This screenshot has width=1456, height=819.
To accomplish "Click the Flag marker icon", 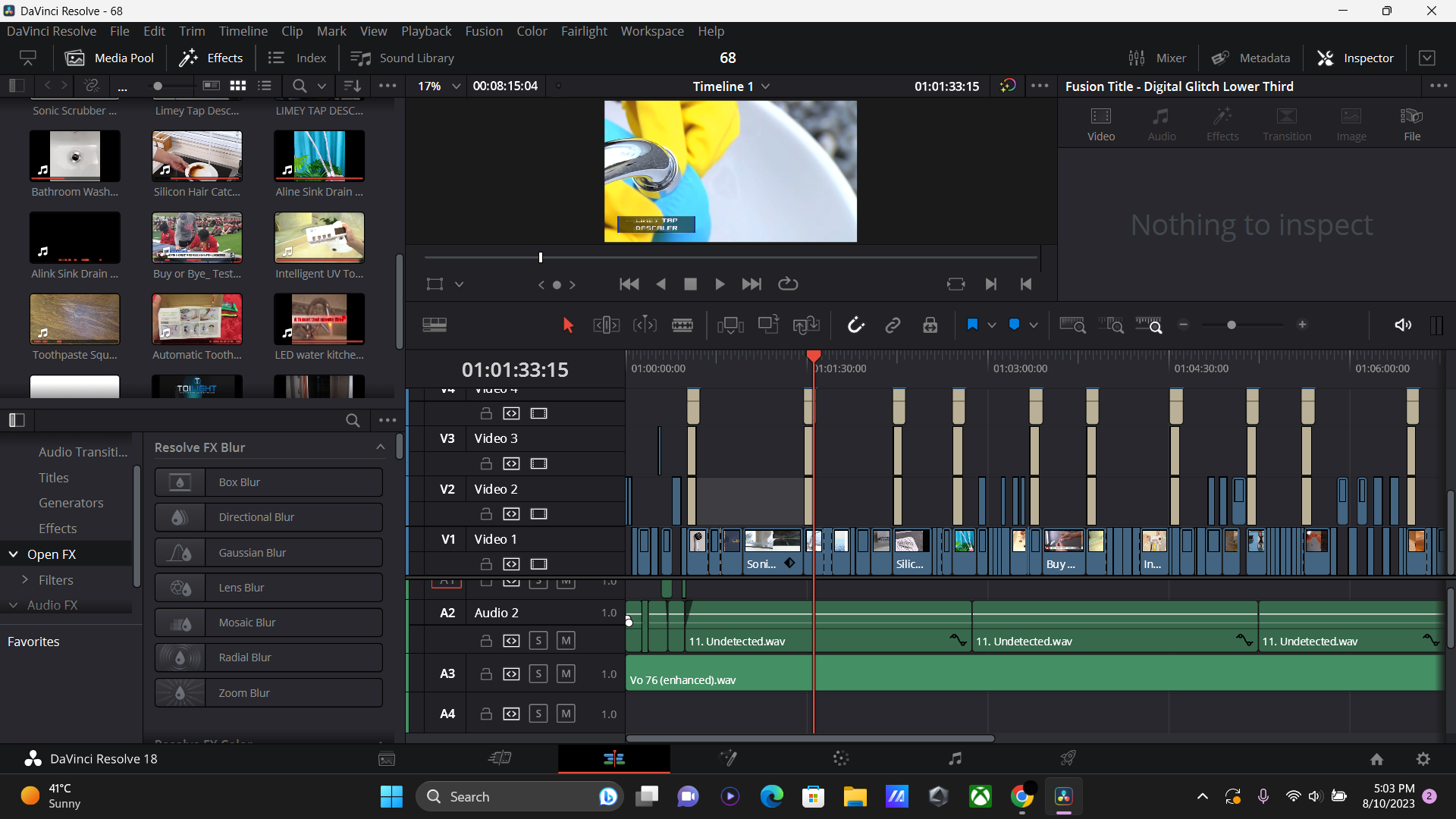I will 972,325.
